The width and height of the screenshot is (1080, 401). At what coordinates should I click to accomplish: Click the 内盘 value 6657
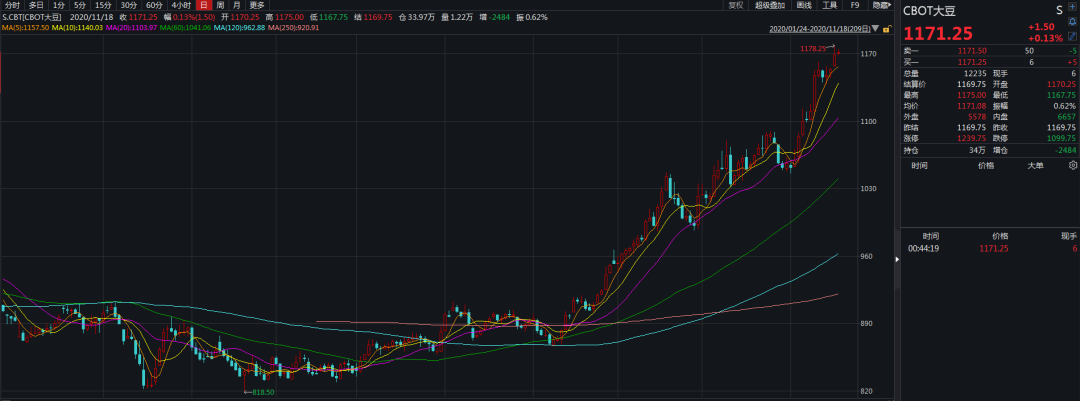click(1067, 116)
